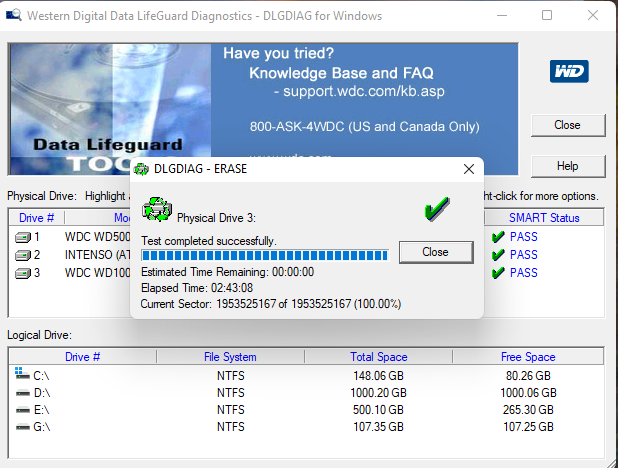This screenshot has width=618, height=468.
Task: Click the 265.30 GB free space value
Action: (x=528, y=410)
